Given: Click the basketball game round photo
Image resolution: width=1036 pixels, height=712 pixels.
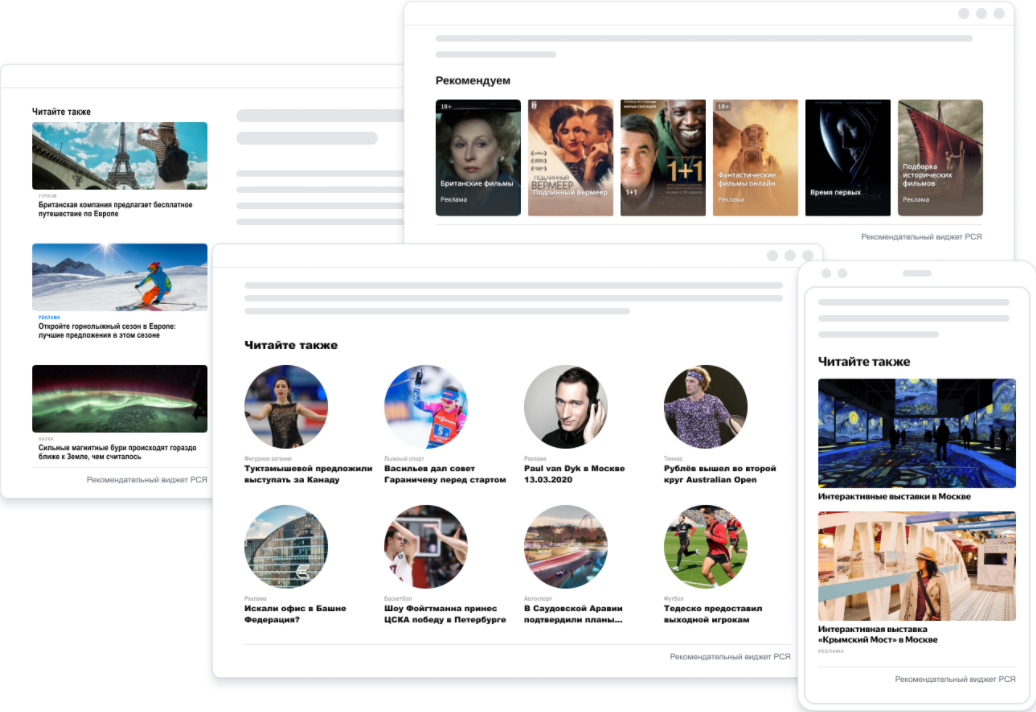Looking at the screenshot, I should [426, 546].
